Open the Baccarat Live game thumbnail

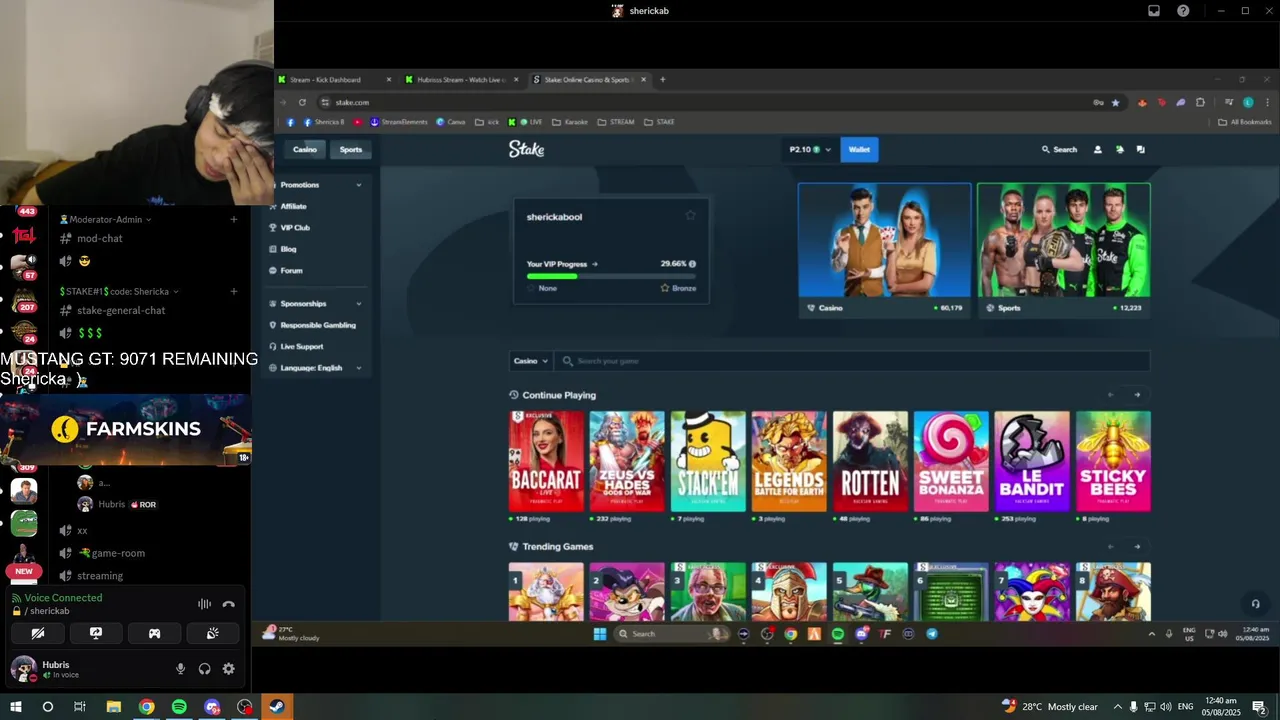coord(546,461)
